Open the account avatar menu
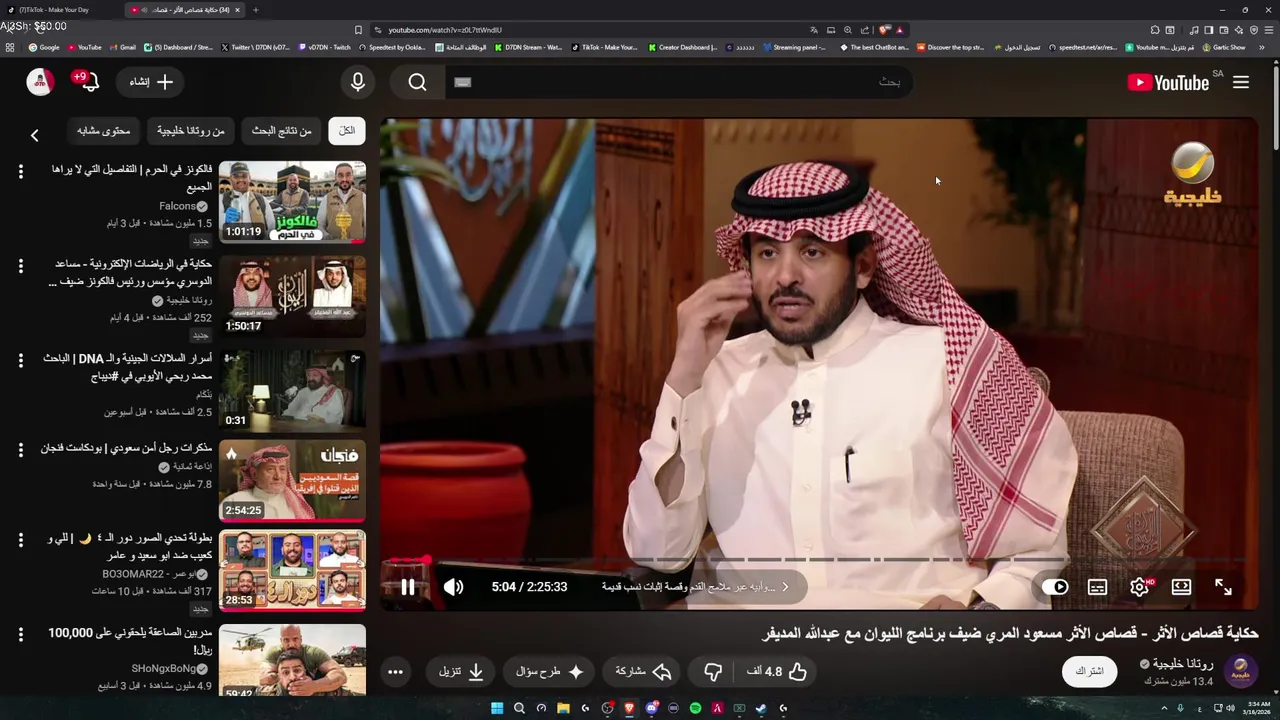The image size is (1280, 720). 40,82
